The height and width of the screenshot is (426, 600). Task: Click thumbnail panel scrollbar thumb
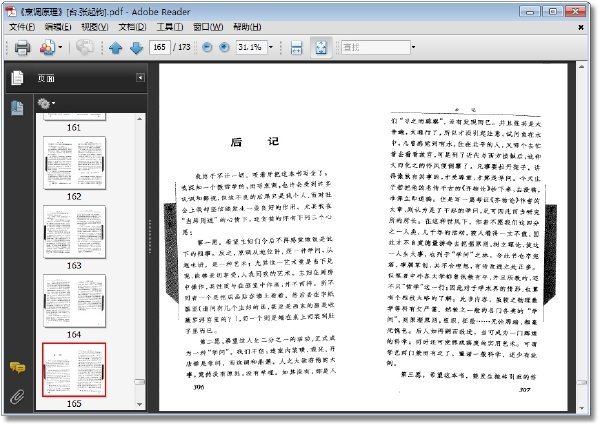tap(140, 382)
